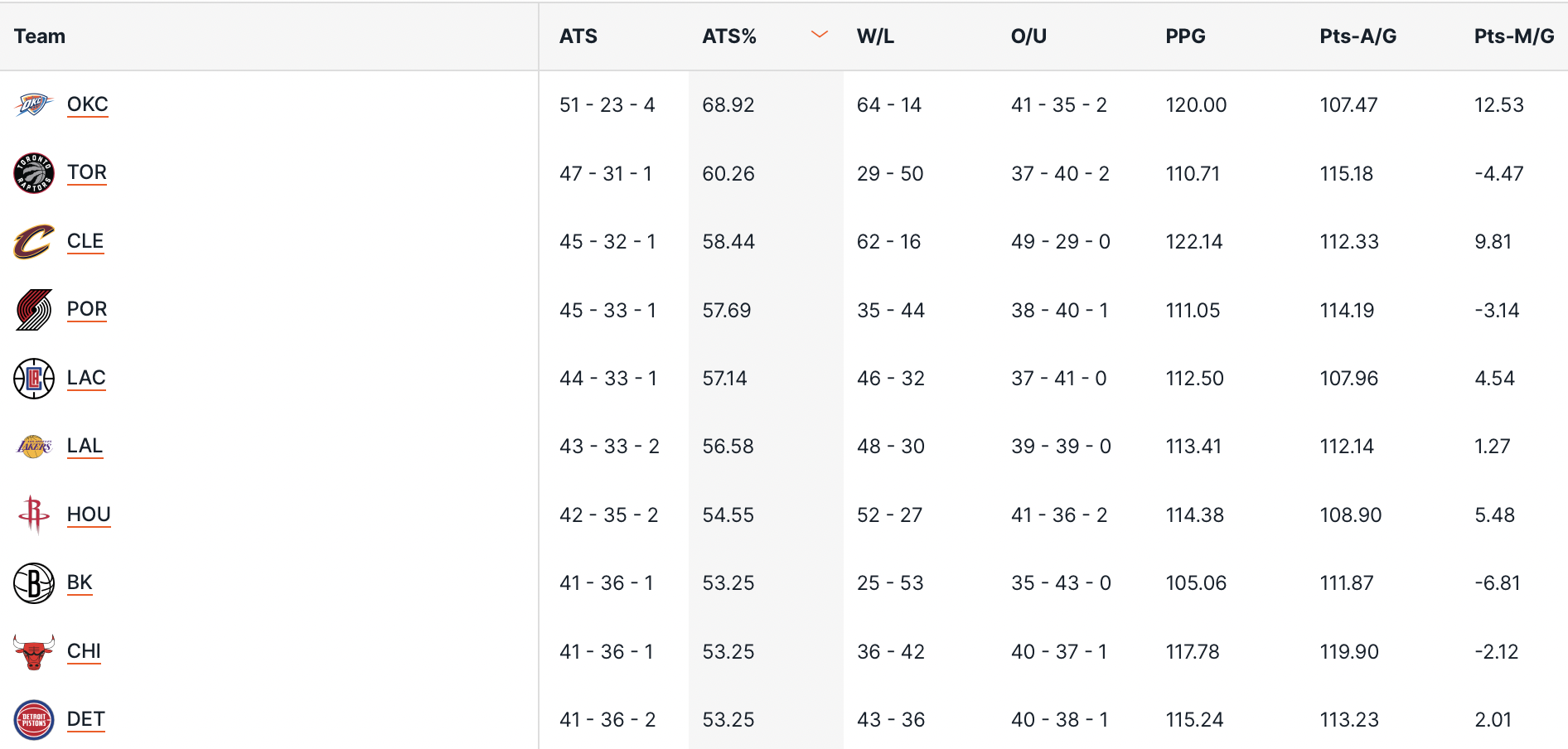Click the Houston Rockets logo

coord(33,515)
